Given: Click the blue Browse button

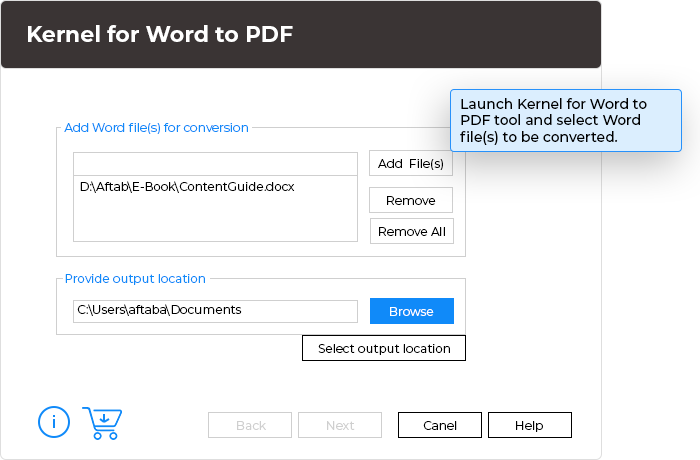Looking at the screenshot, I should coord(412,311).
